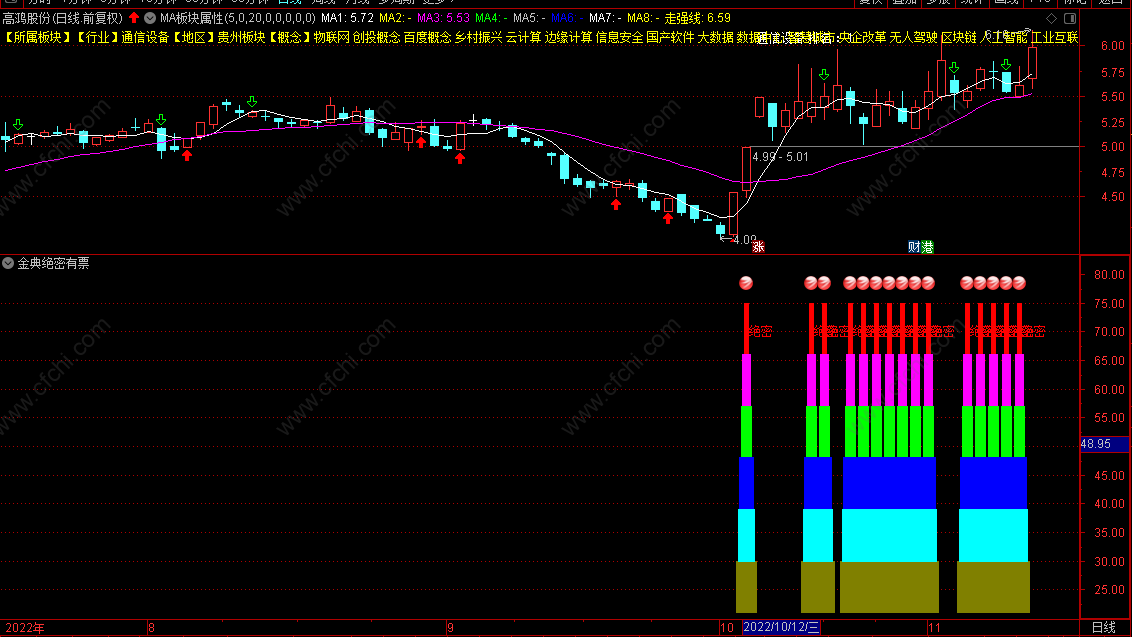
Task: Click the 25.00 indicator axis label
Action: pos(1110,589)
